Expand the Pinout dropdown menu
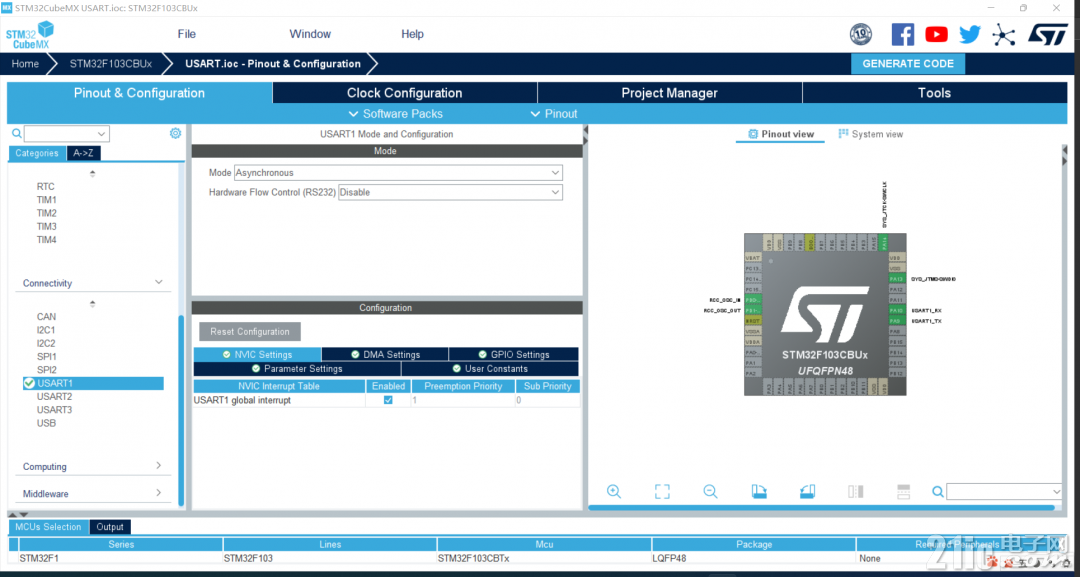Image resolution: width=1080 pixels, height=577 pixels. (554, 114)
